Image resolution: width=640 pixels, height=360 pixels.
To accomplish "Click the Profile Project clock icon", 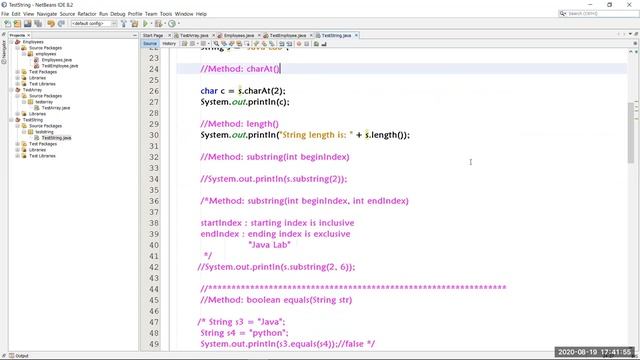I will coord(172,24).
